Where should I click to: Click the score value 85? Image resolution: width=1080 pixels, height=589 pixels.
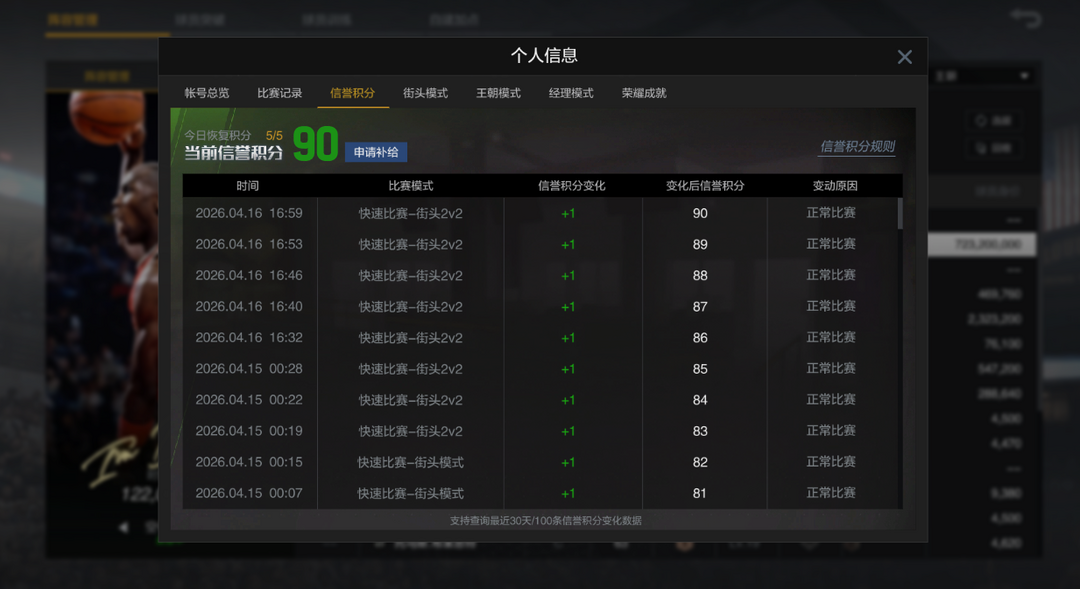700,369
